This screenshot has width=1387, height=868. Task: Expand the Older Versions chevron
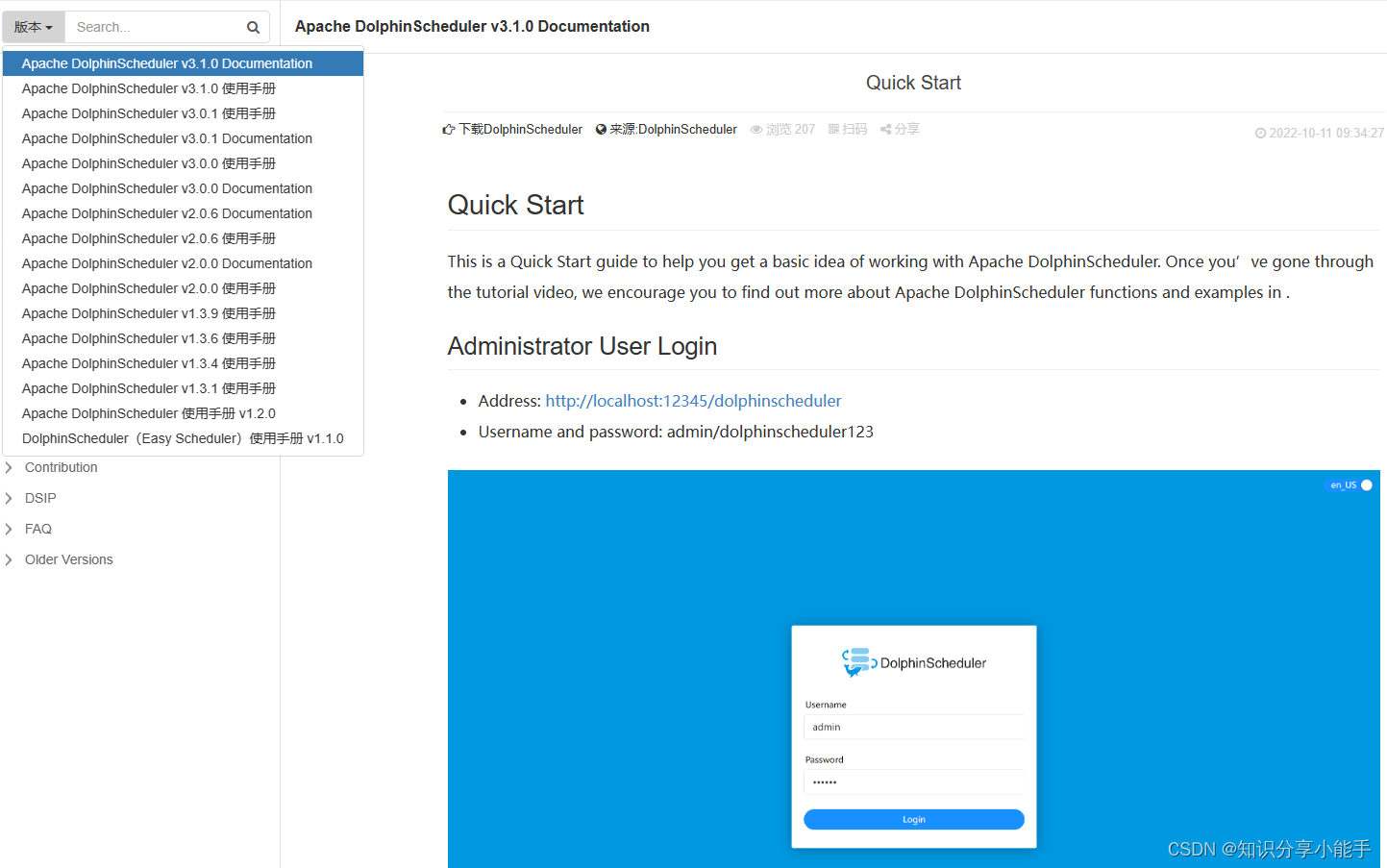(x=9, y=559)
